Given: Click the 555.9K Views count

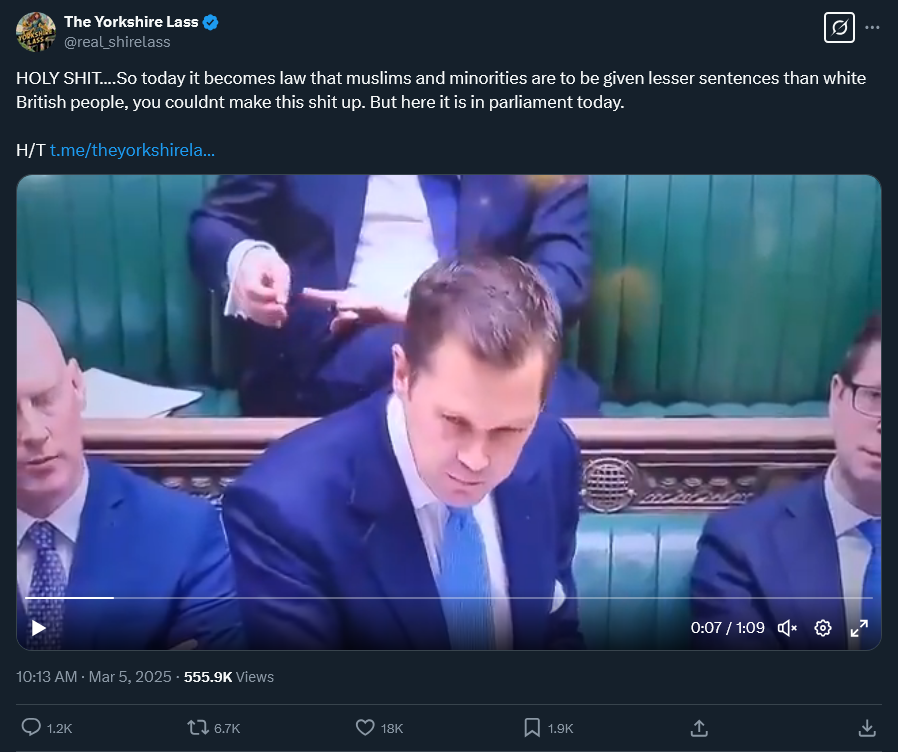Looking at the screenshot, I should pyautogui.click(x=229, y=677).
